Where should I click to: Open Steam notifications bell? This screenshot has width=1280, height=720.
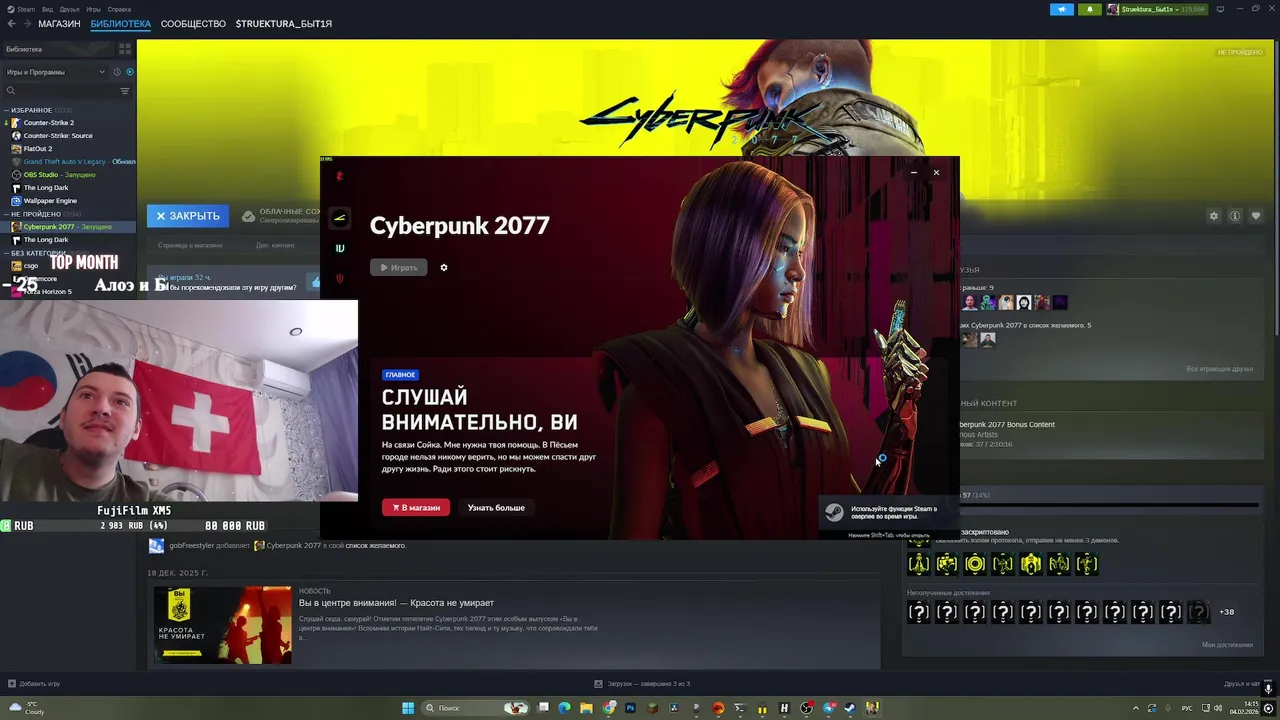point(1090,9)
